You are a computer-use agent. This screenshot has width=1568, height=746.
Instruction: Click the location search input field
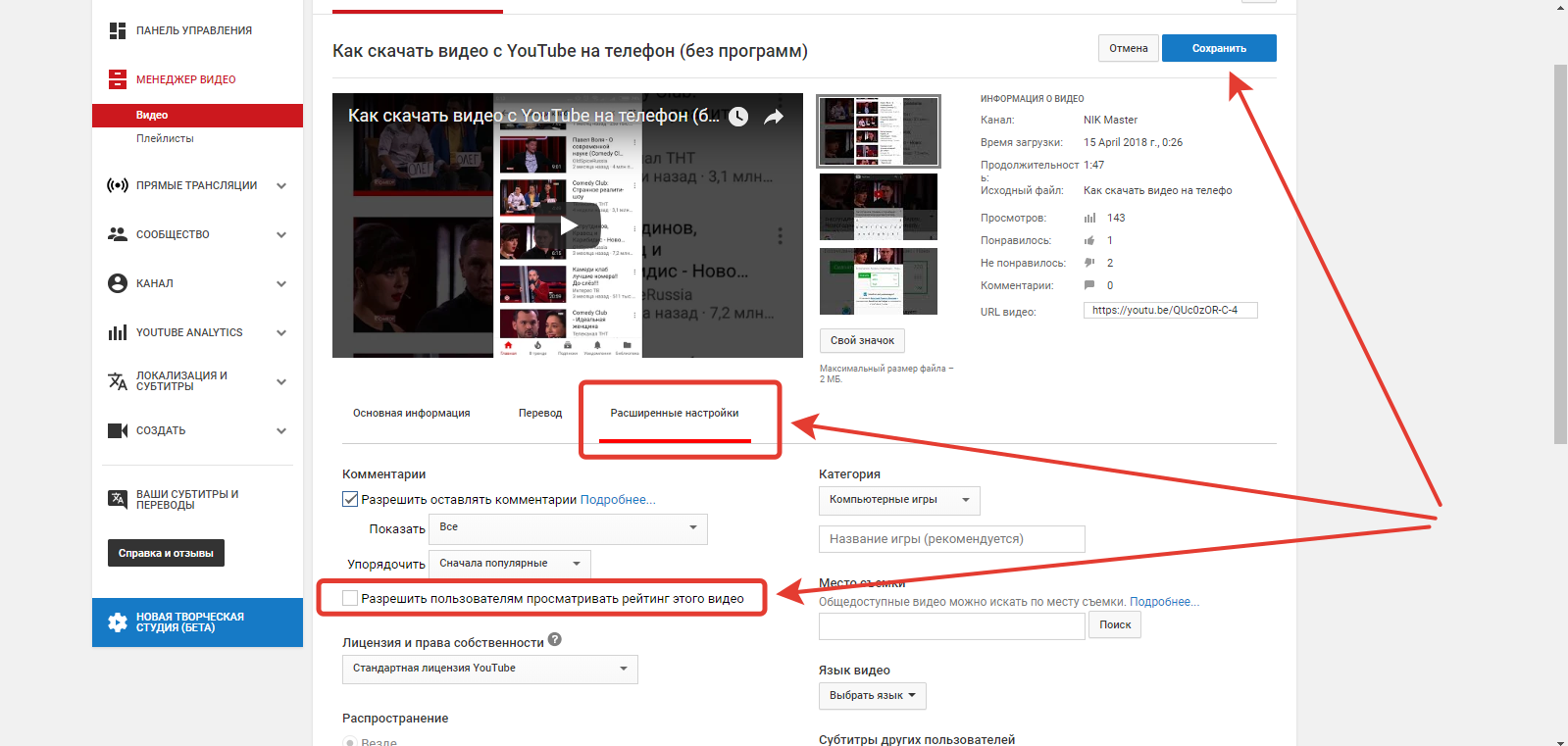(x=952, y=625)
